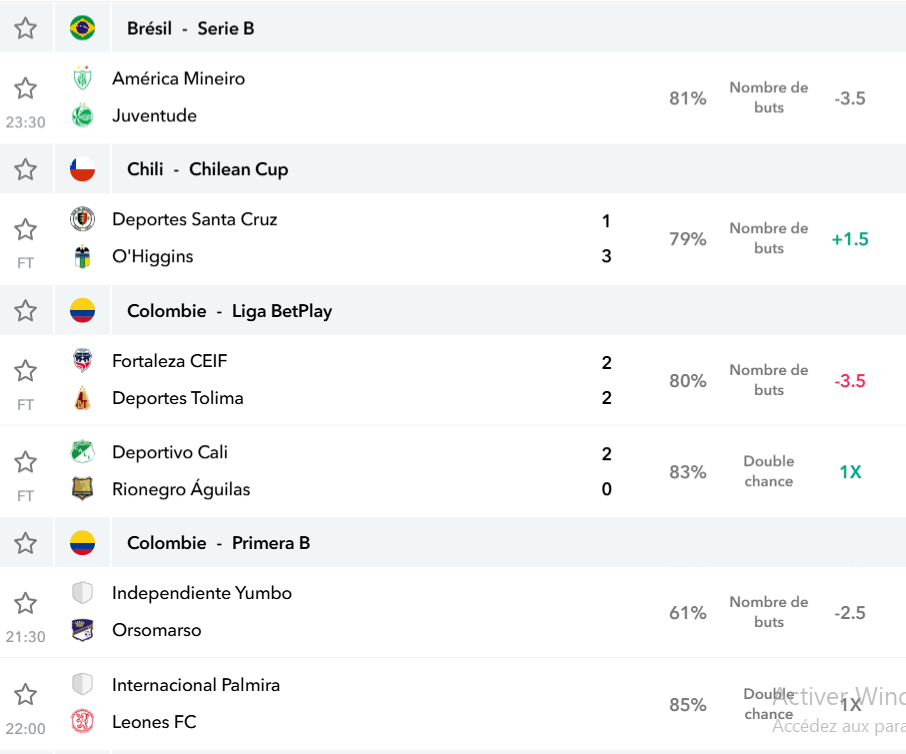Screen dimensions: 906x754
Task: Click the América Mineiro club crest
Action: tap(83, 78)
